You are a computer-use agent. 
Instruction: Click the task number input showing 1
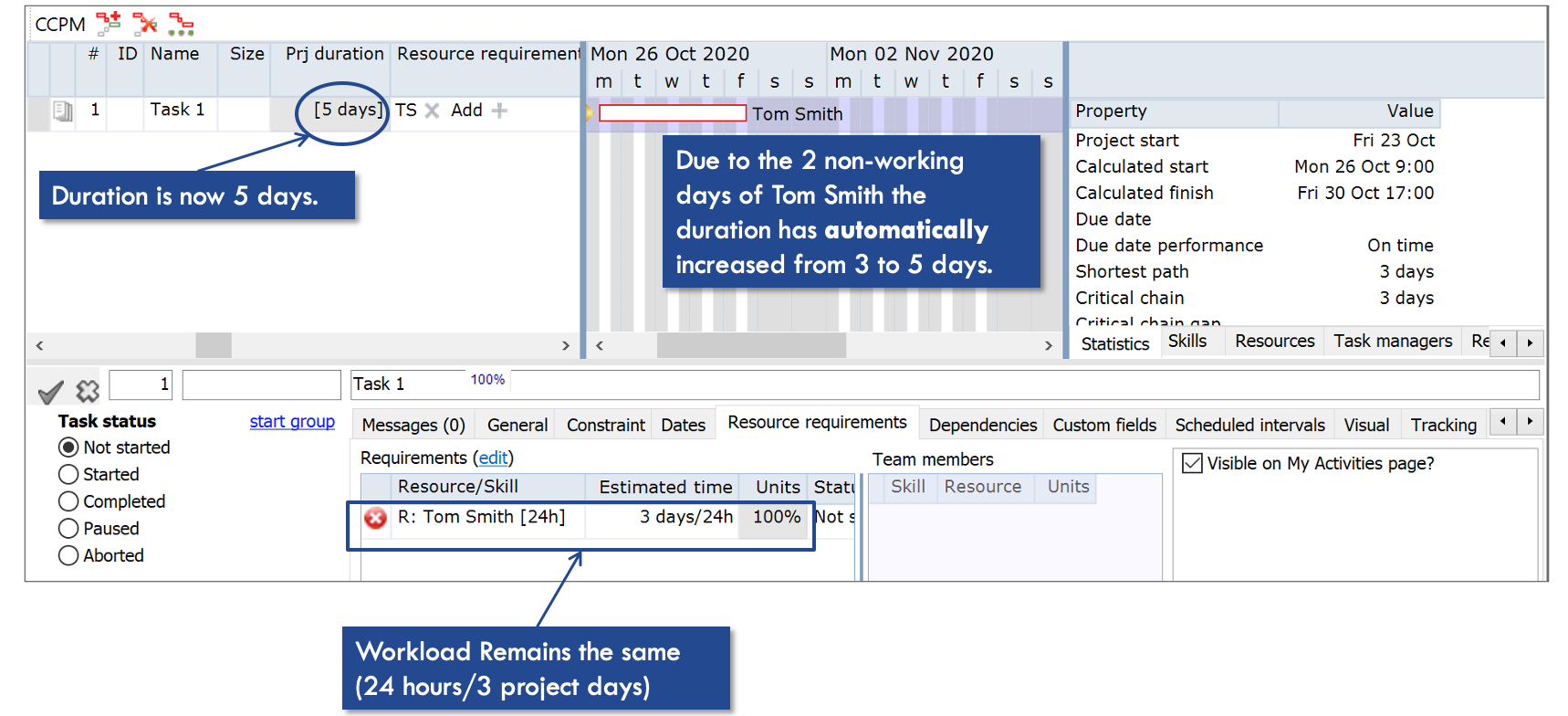click(x=141, y=384)
